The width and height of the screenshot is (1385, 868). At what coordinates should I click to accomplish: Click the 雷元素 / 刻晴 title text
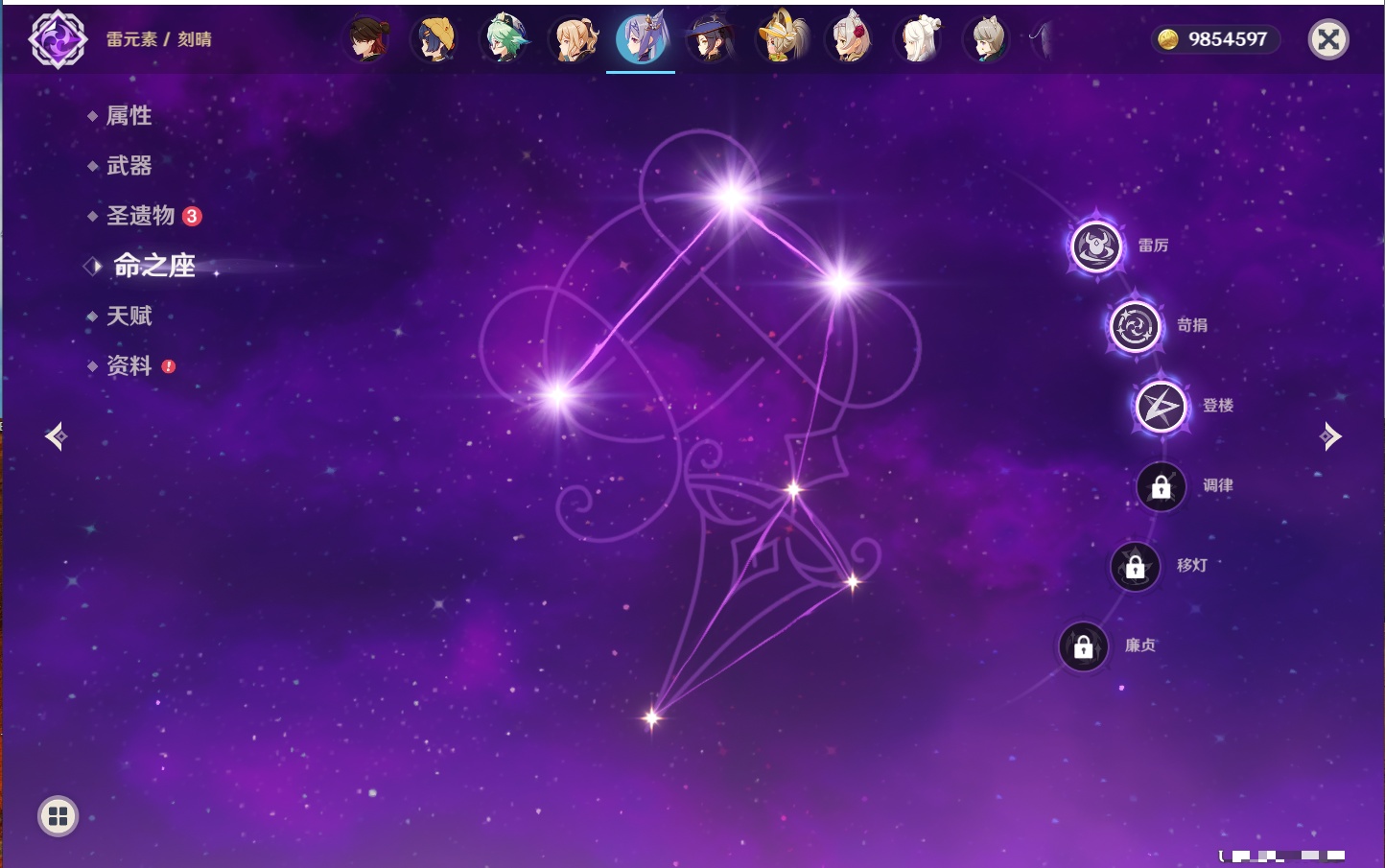click(159, 39)
